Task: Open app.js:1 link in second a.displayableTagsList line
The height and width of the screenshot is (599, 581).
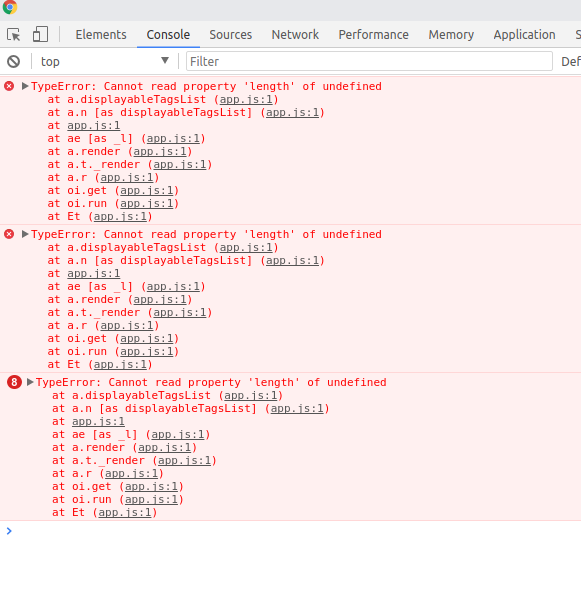Action: [x=246, y=247]
